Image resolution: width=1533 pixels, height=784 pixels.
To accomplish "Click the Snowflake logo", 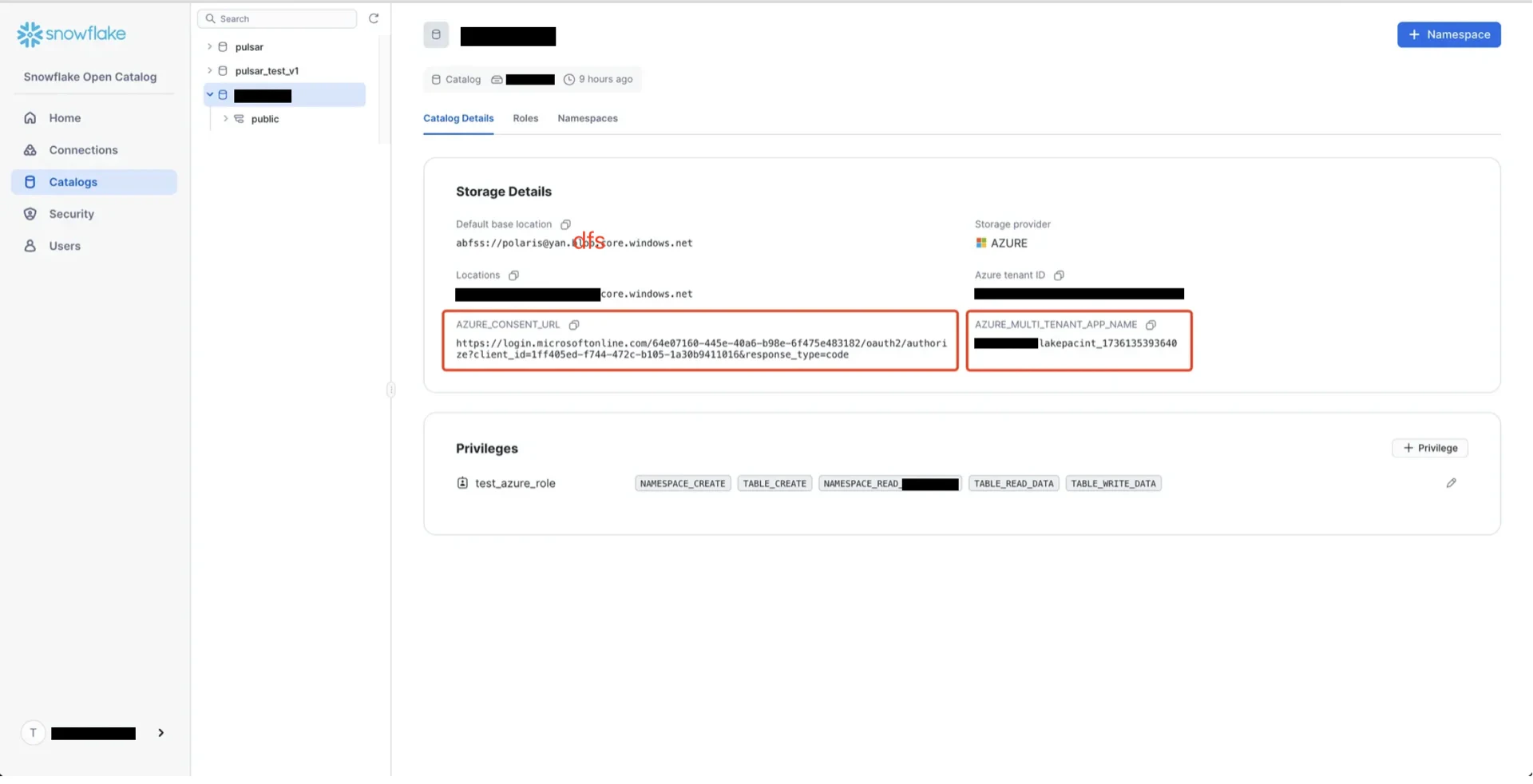I will (x=71, y=34).
